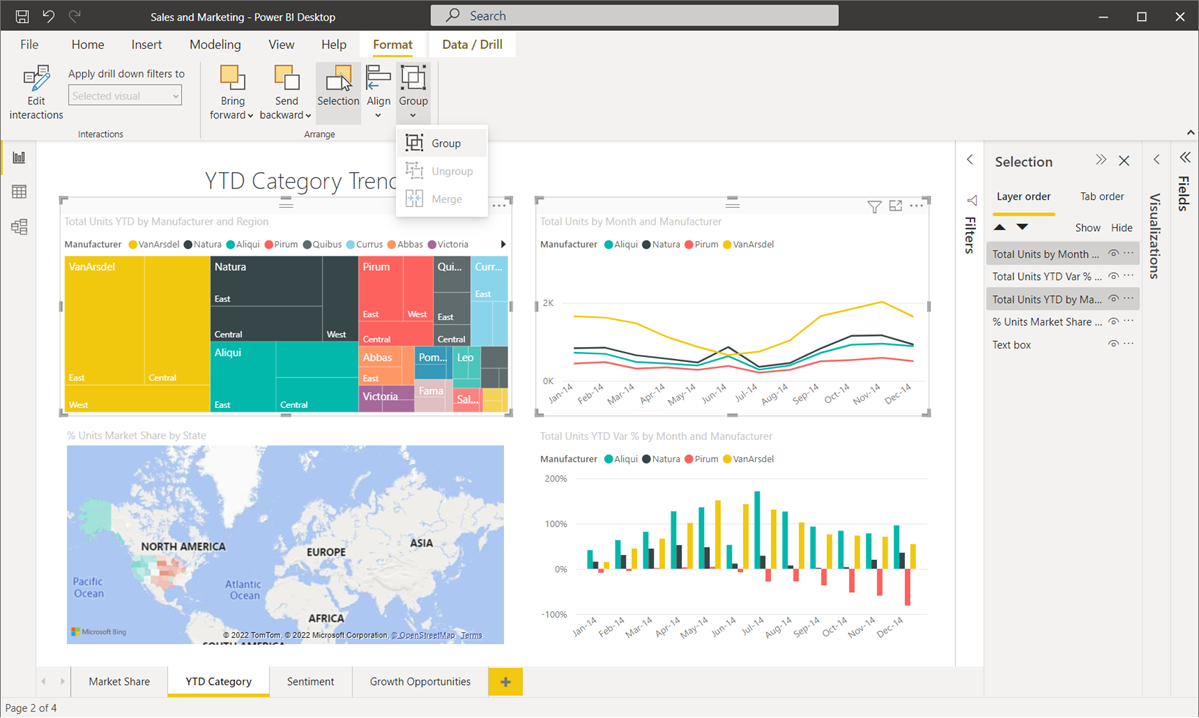Hide the Total Units YTD Var % layer
1199x718 pixels.
tap(1113, 275)
